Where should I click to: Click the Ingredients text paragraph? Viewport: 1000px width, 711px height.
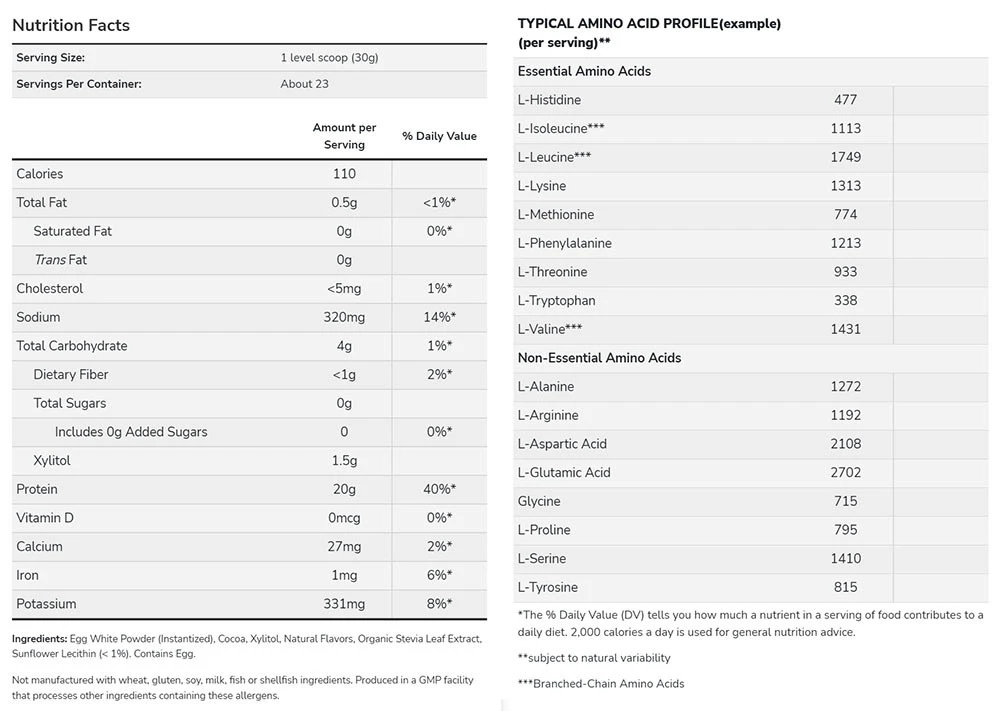(x=246, y=646)
